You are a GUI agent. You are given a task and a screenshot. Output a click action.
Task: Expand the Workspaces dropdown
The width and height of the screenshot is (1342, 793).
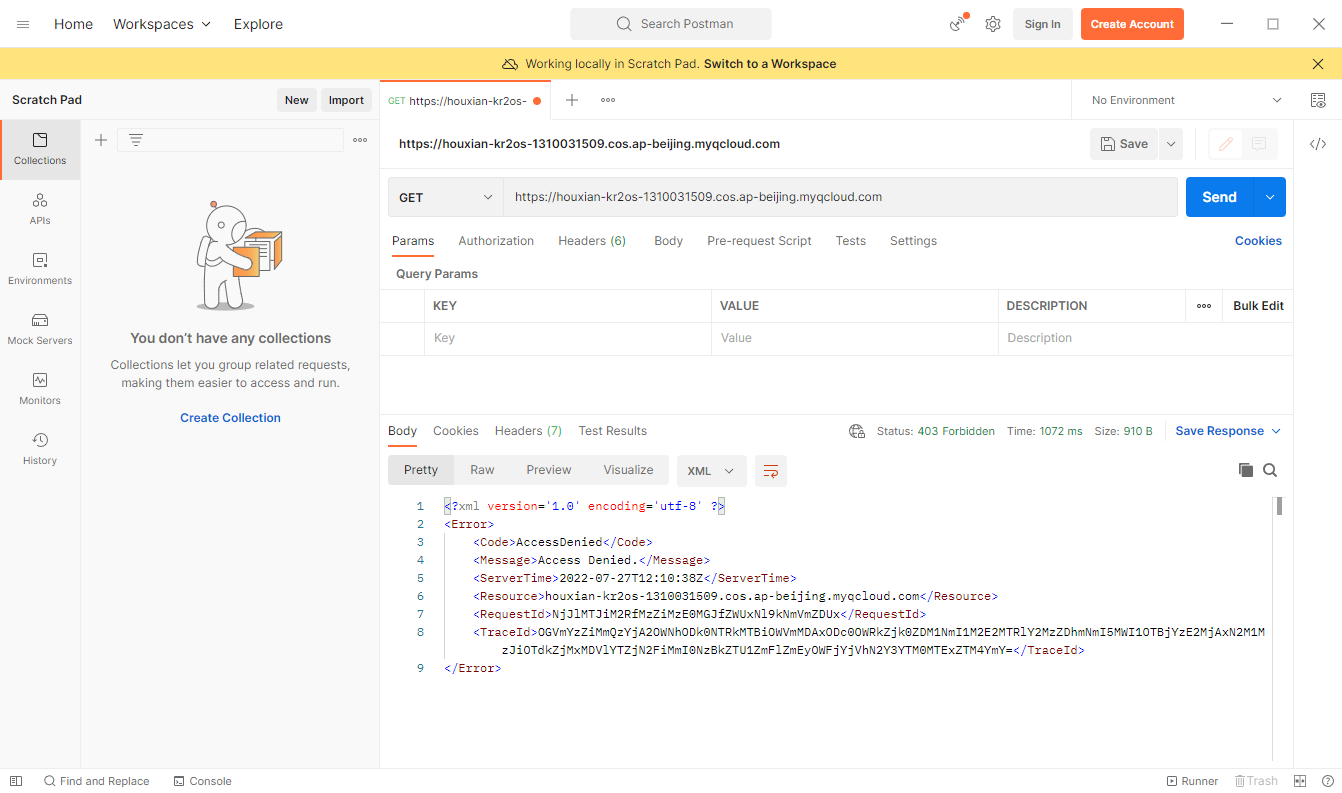click(162, 24)
